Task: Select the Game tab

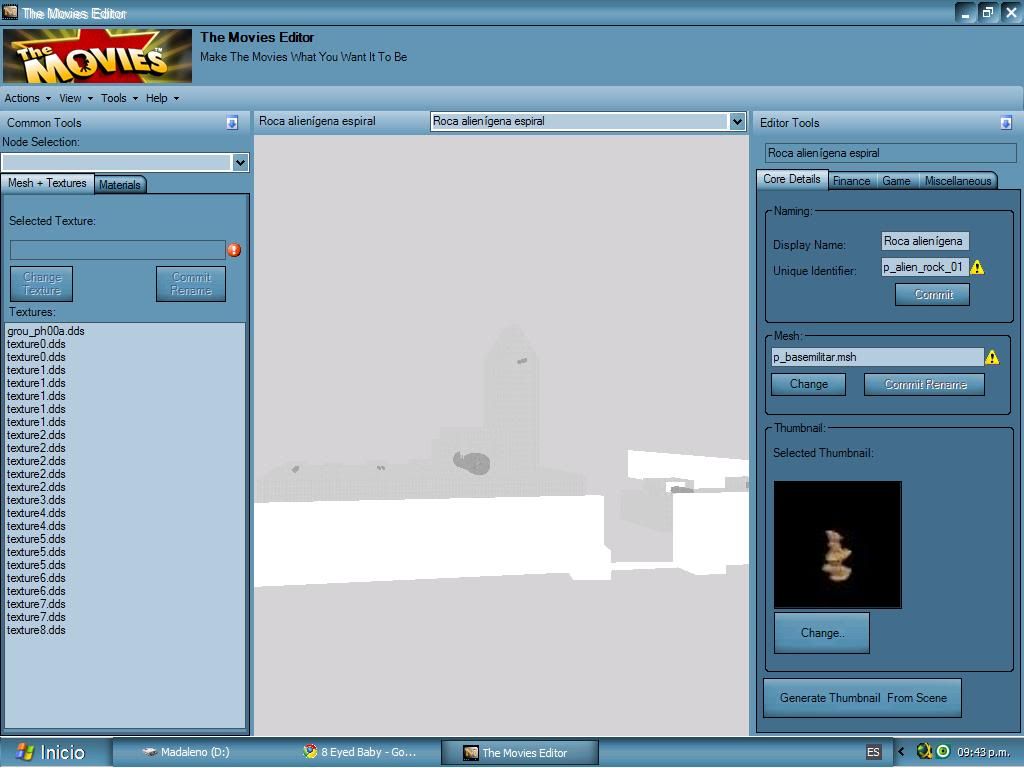Action: pos(896,181)
